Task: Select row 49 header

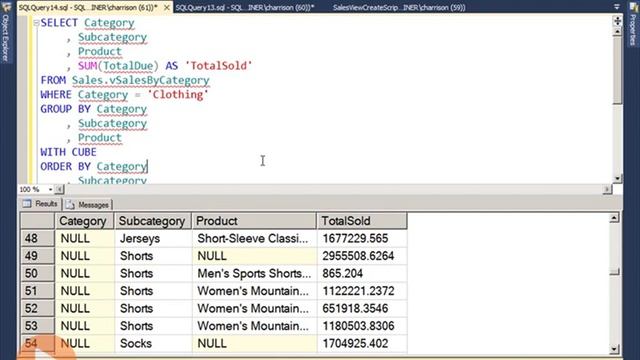Action: click(37, 256)
